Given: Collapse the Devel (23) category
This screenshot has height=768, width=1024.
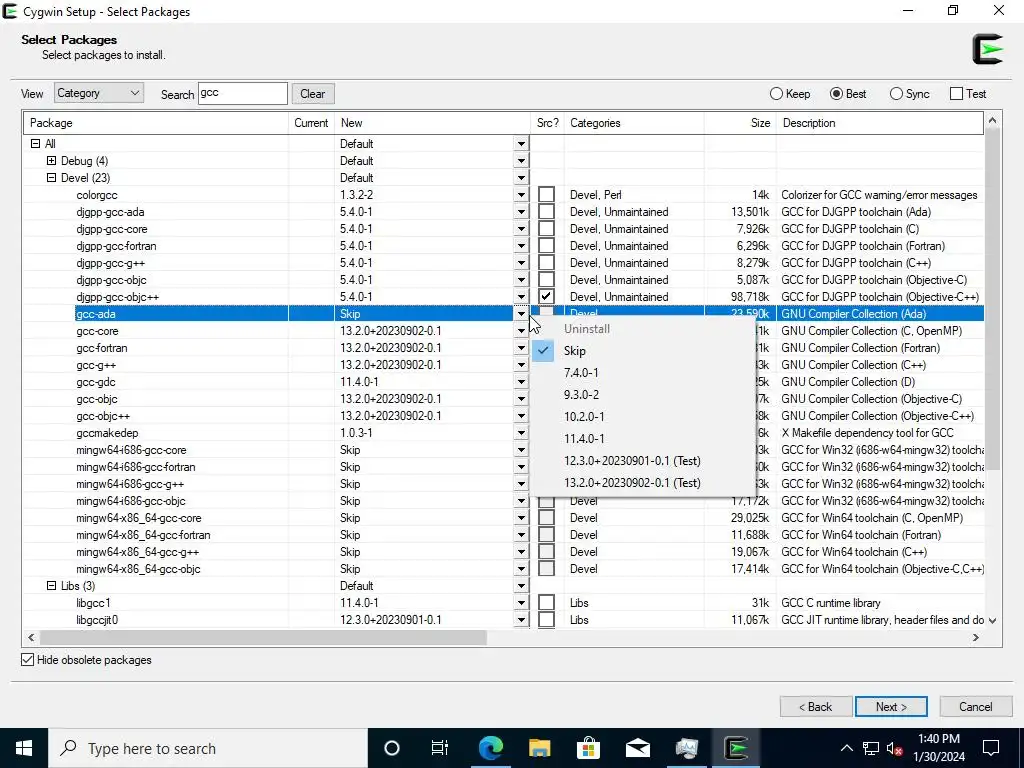Looking at the screenshot, I should [x=52, y=178].
